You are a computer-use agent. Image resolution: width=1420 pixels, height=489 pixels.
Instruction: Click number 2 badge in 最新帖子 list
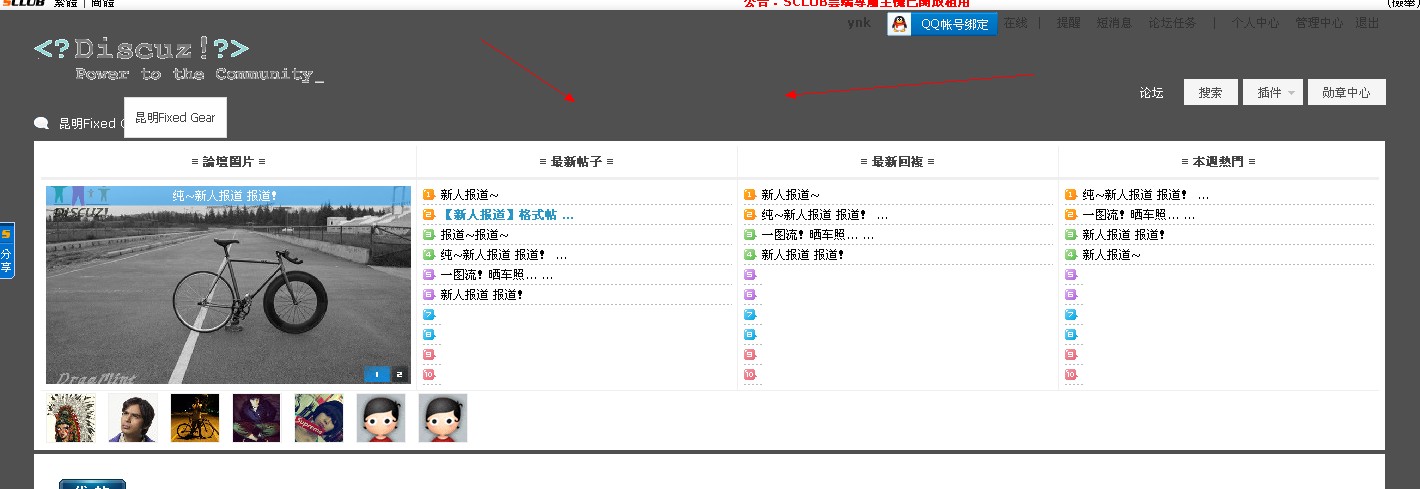428,215
